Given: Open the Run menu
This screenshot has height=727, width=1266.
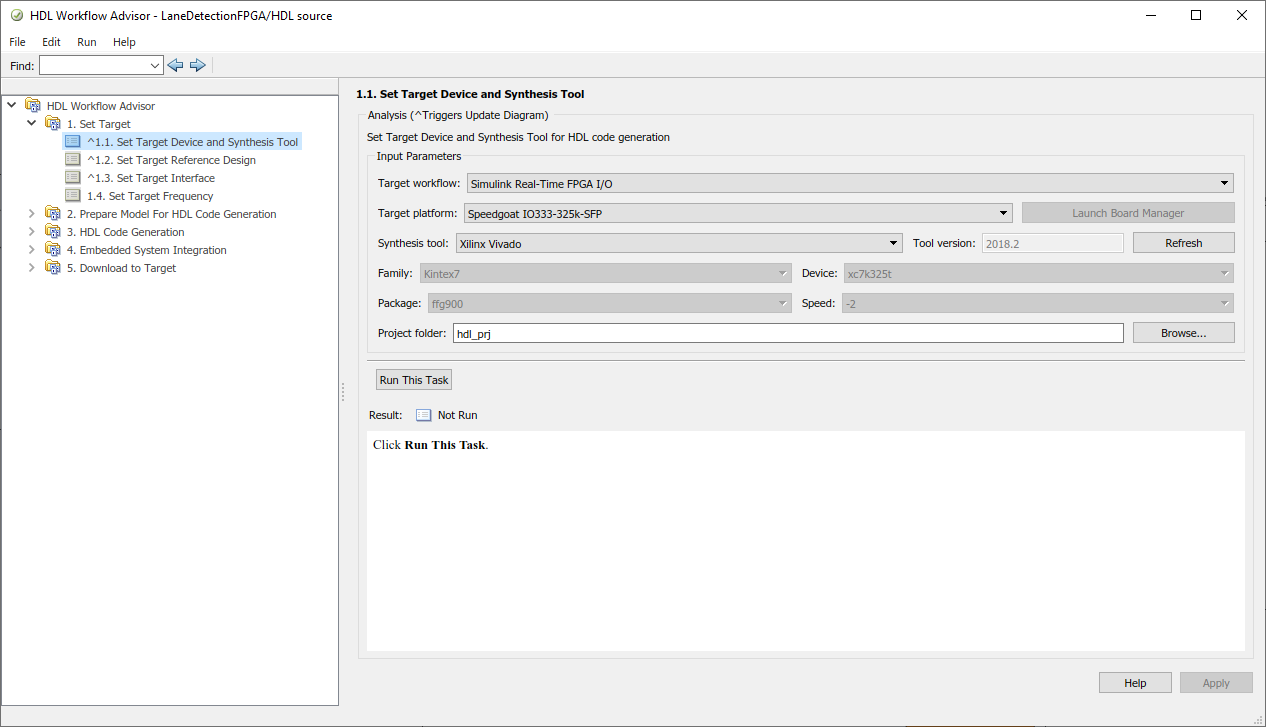Looking at the screenshot, I should (x=87, y=42).
